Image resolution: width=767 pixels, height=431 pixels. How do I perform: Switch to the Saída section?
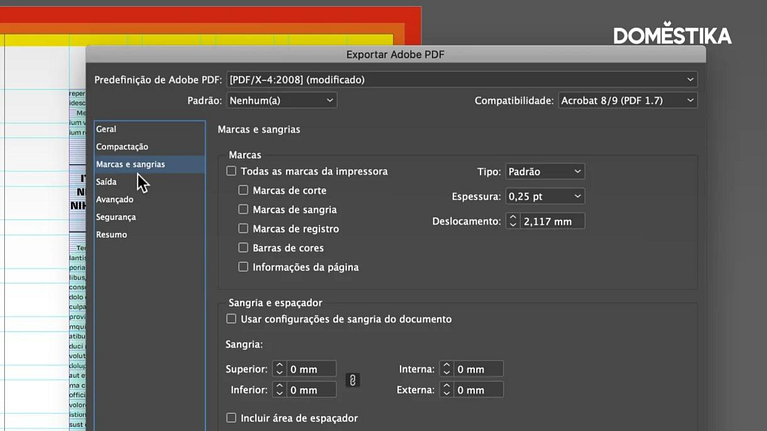(106, 182)
